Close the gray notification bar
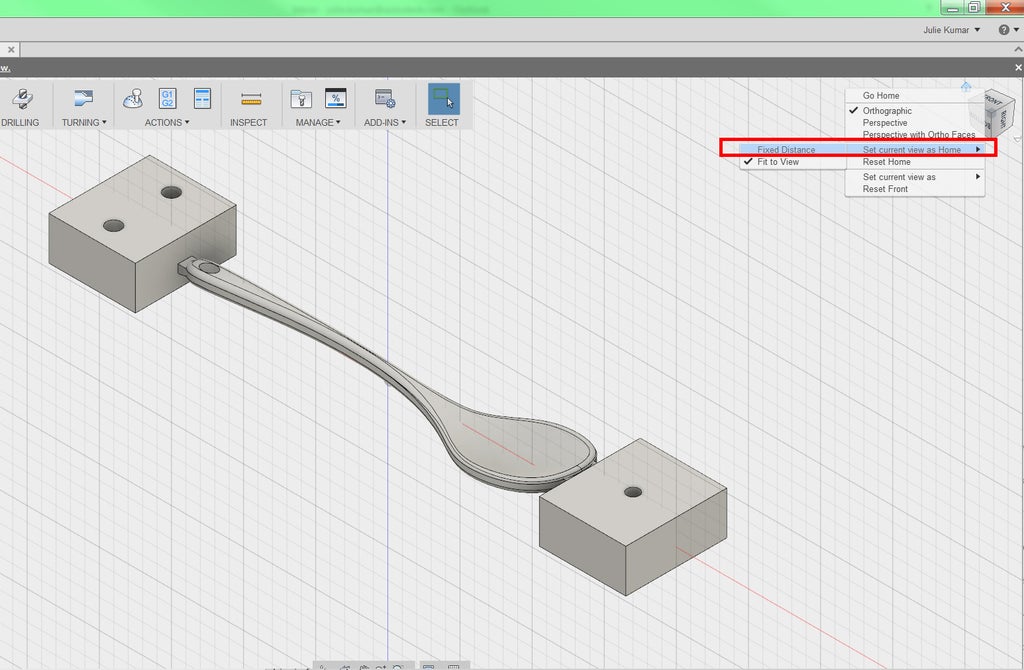 [x=1018, y=67]
